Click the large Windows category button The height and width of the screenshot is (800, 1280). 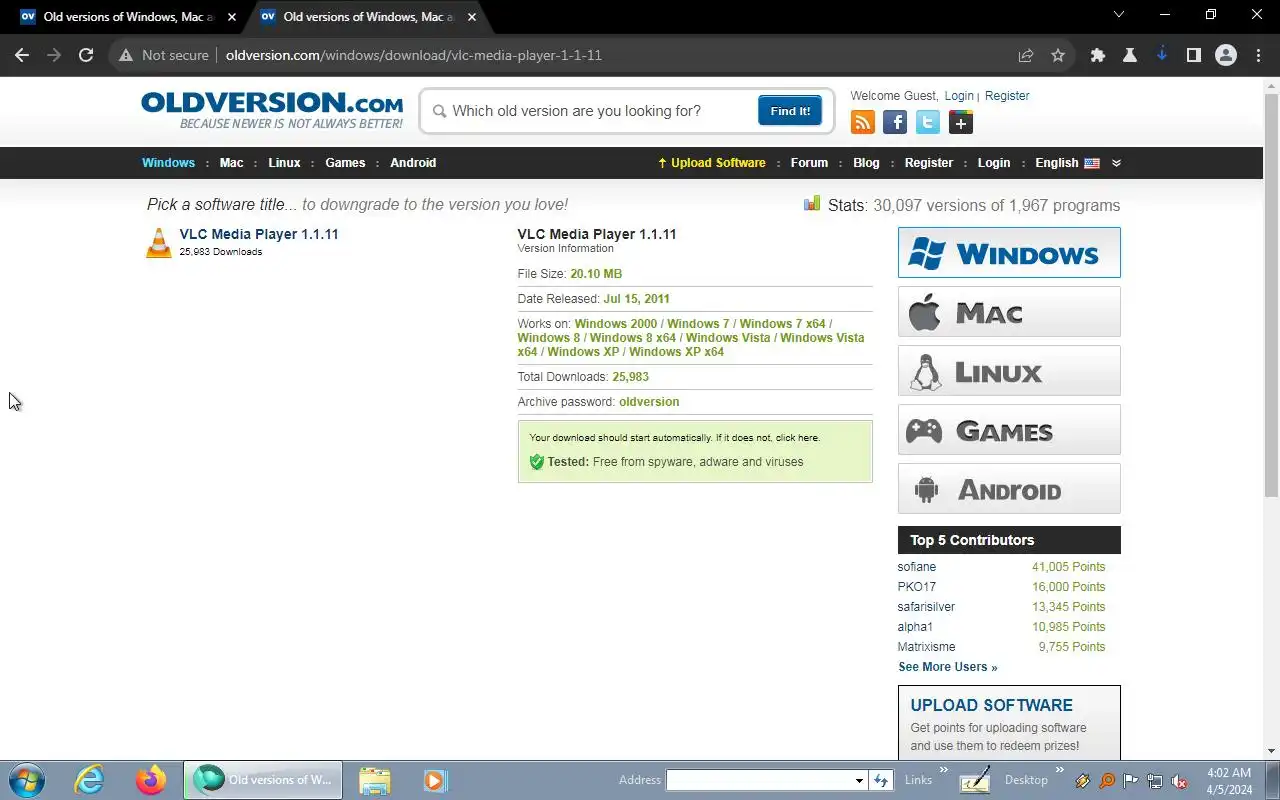1009,252
